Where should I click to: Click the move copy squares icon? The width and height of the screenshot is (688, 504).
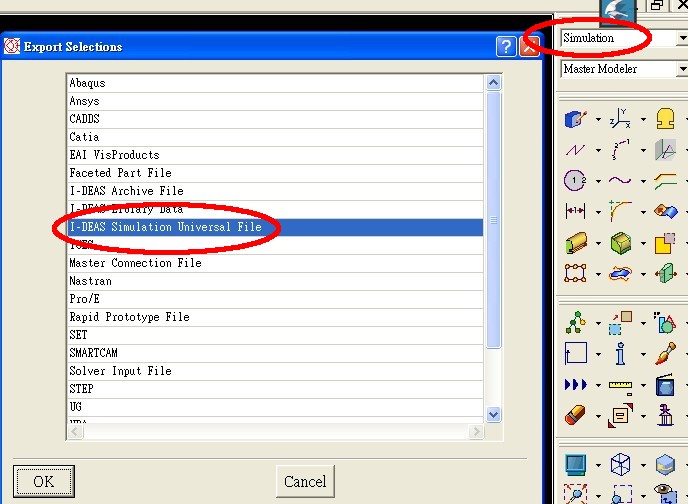[x=620, y=323]
